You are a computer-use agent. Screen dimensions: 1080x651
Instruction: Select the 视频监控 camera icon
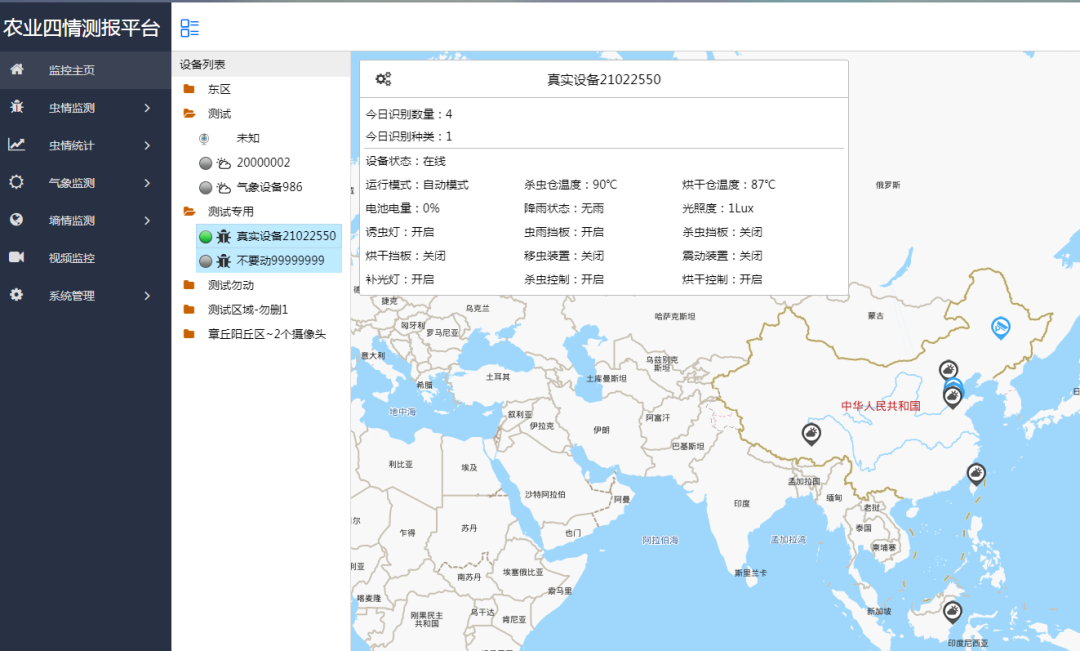coord(16,258)
